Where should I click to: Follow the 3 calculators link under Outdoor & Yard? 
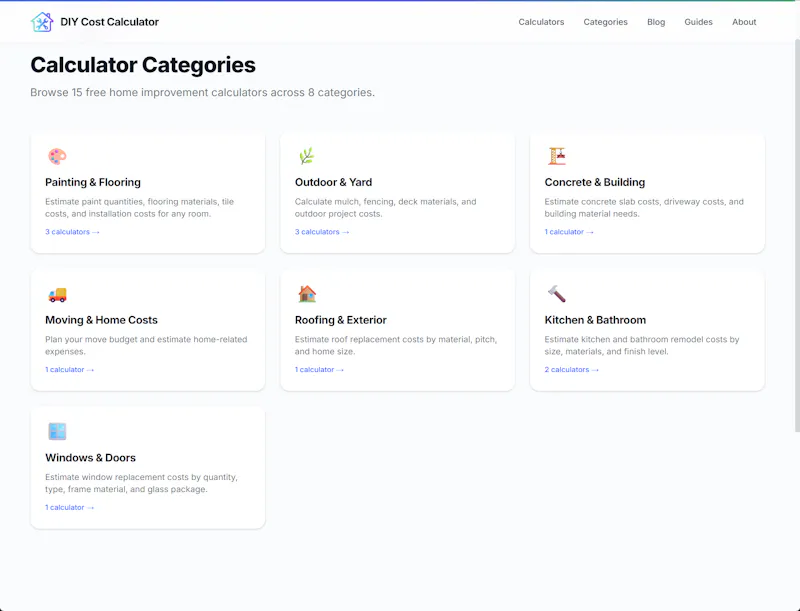(322, 232)
